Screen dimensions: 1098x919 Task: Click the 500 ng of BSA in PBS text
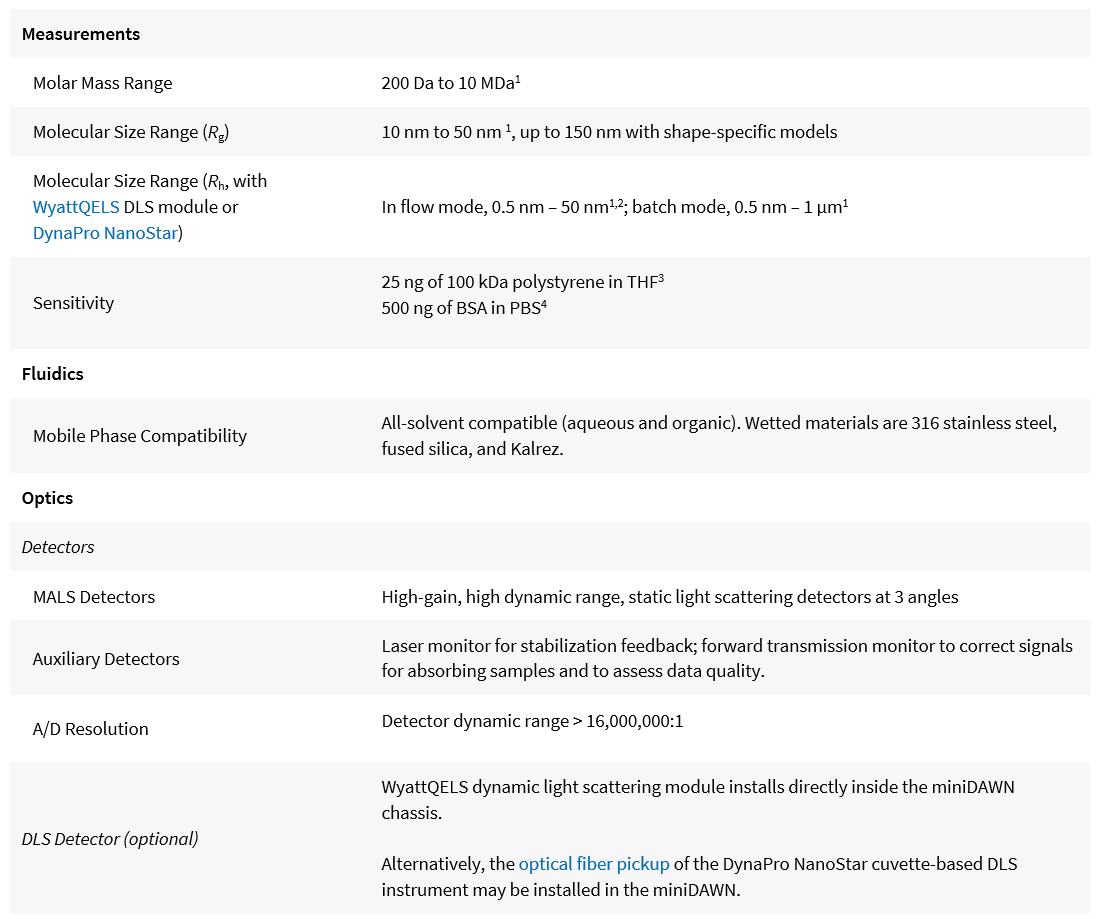click(463, 308)
